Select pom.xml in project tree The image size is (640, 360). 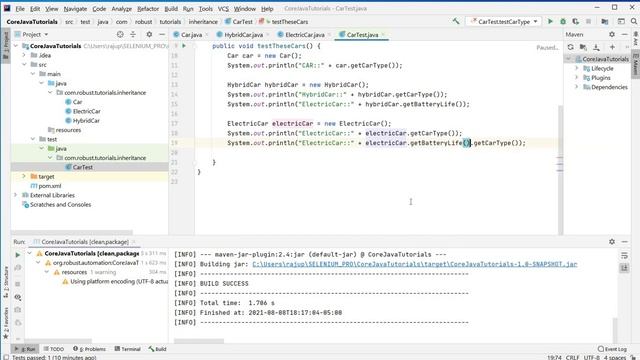pos(49,186)
